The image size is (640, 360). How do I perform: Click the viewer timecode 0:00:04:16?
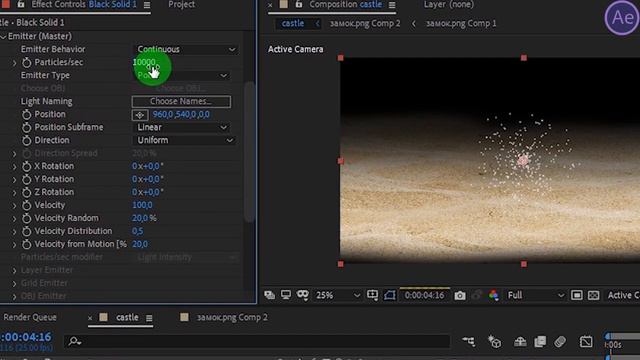[424, 295]
